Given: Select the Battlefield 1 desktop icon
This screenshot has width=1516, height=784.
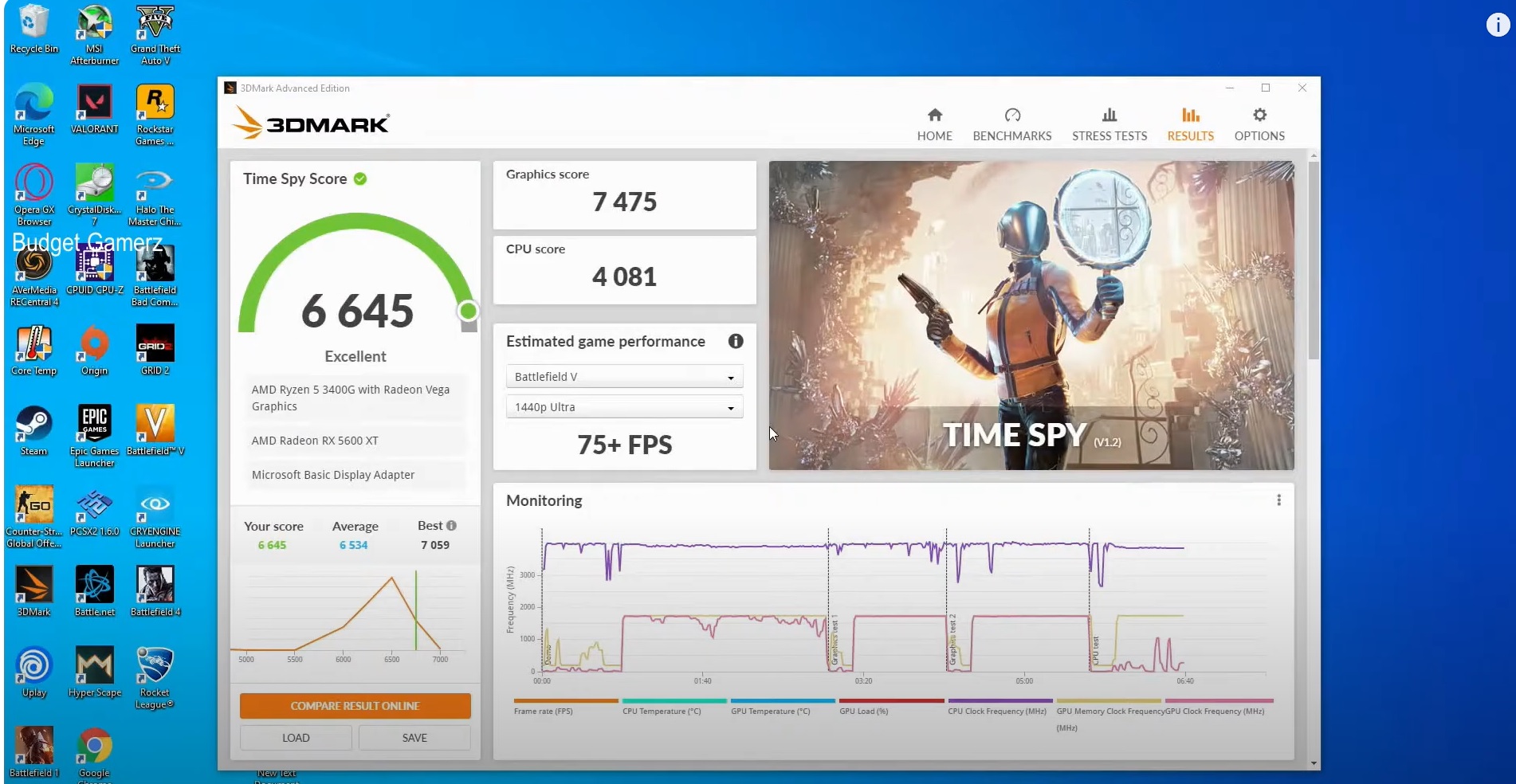Looking at the screenshot, I should 33,753.
